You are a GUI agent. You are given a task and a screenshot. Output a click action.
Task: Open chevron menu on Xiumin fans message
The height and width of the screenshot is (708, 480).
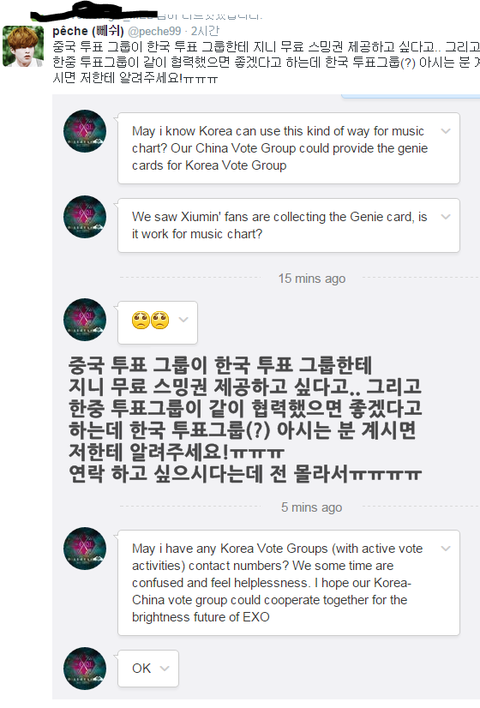point(446,217)
